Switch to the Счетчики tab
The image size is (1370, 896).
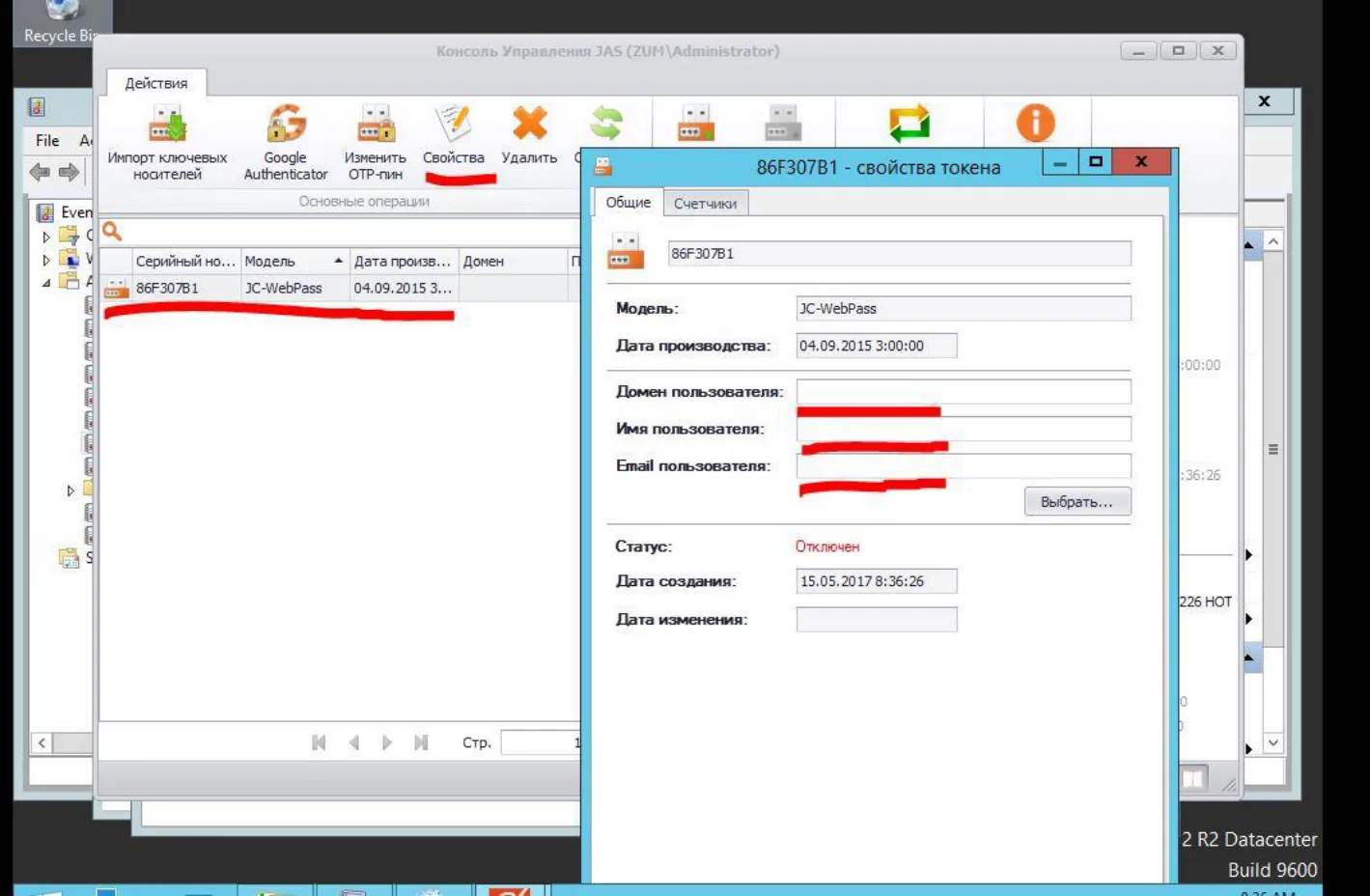click(x=705, y=203)
